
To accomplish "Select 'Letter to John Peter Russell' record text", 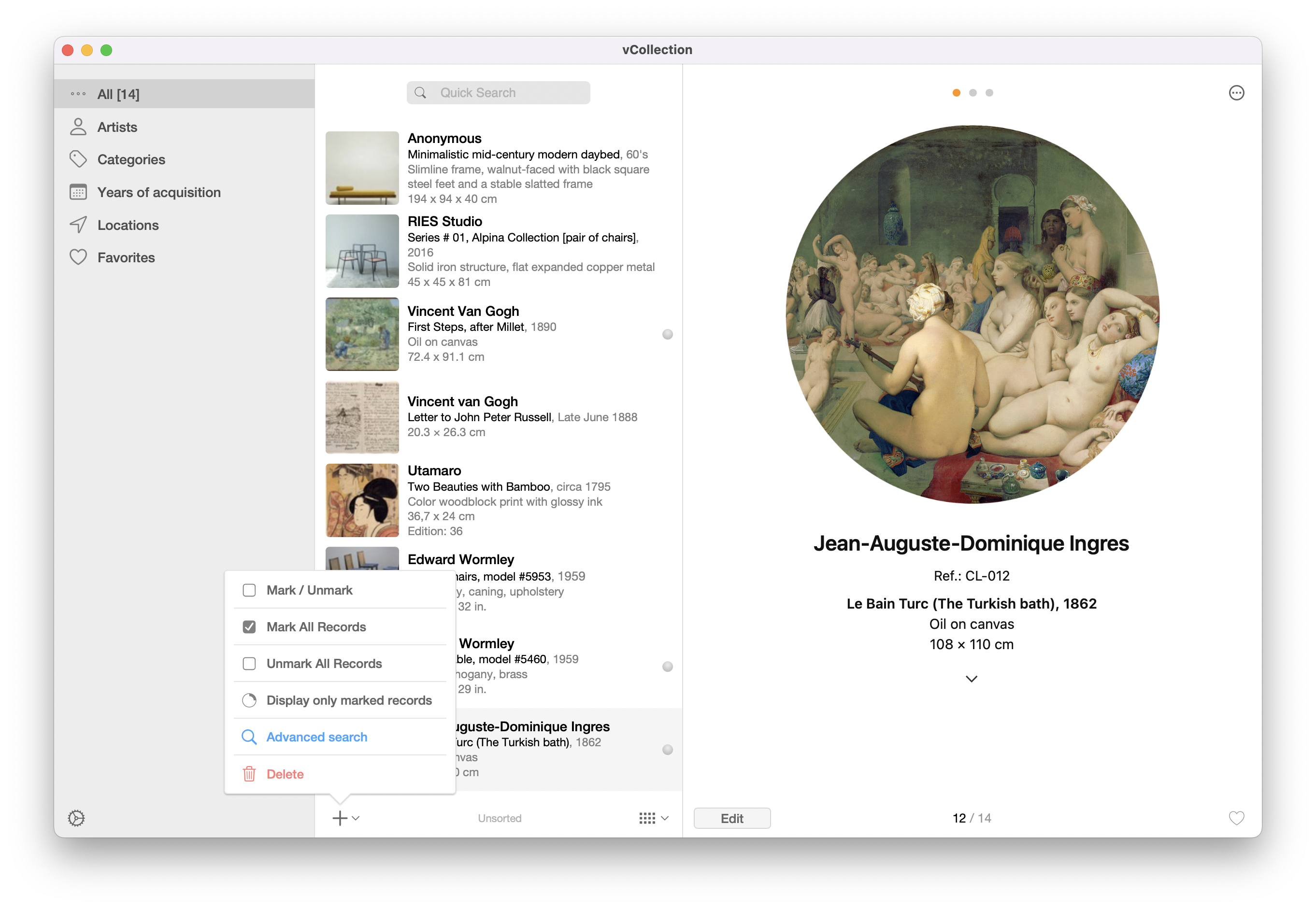I will [x=480, y=417].
